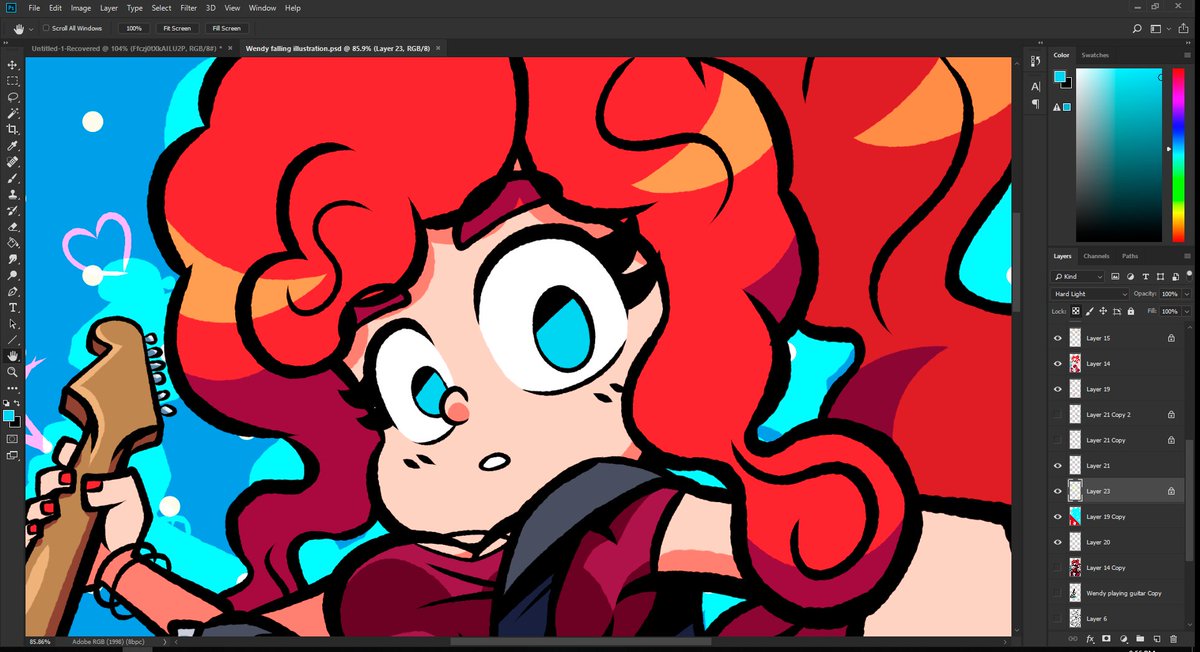Open the Paragraph panel icon
The height and width of the screenshot is (652, 1200).
click(1035, 103)
